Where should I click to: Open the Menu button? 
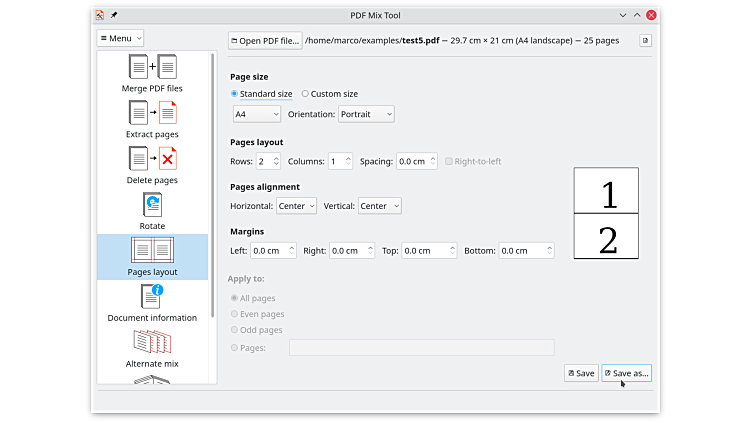120,38
